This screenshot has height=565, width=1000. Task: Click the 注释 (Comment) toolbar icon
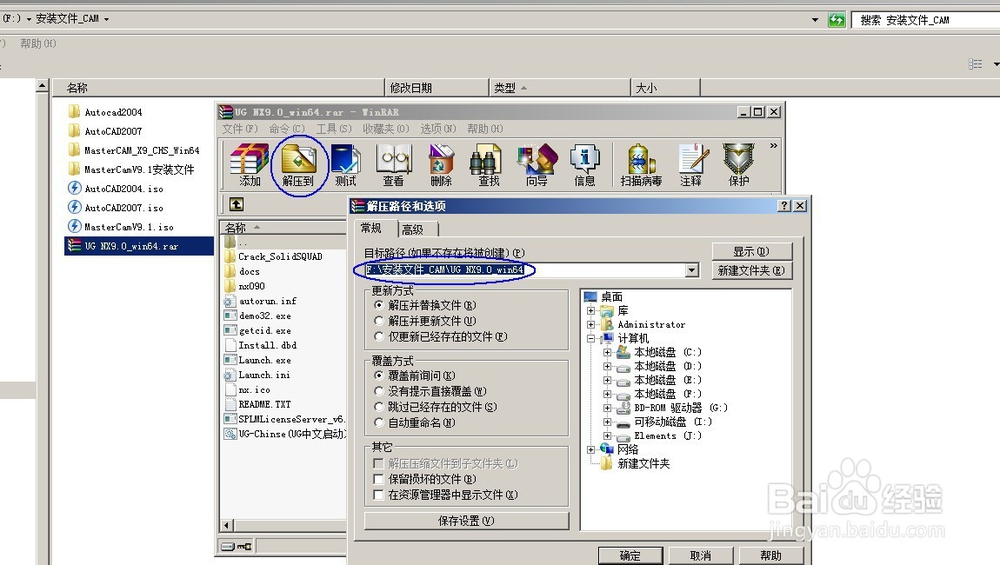pyautogui.click(x=691, y=165)
